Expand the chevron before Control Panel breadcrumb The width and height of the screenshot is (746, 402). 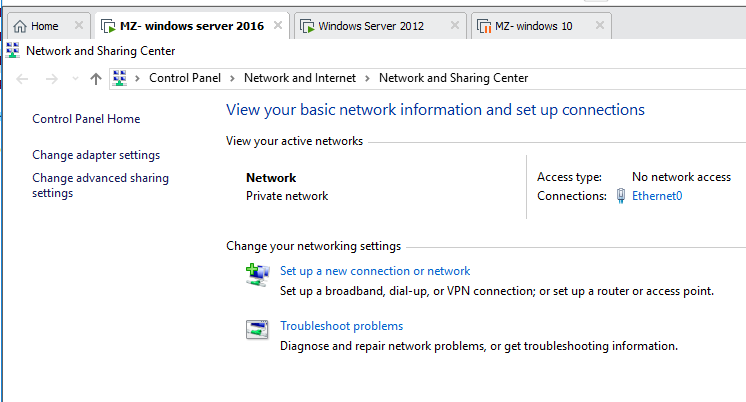pos(137,78)
